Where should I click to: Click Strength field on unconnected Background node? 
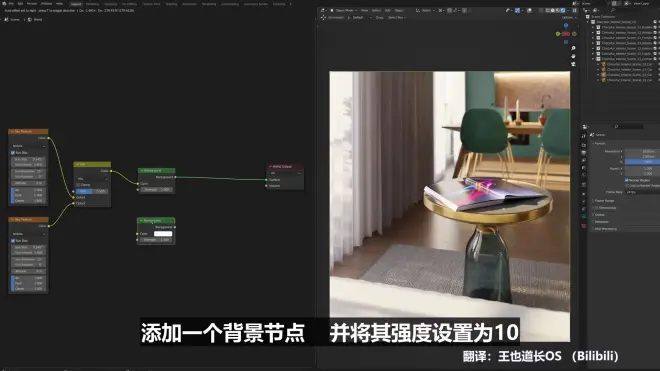coord(156,240)
